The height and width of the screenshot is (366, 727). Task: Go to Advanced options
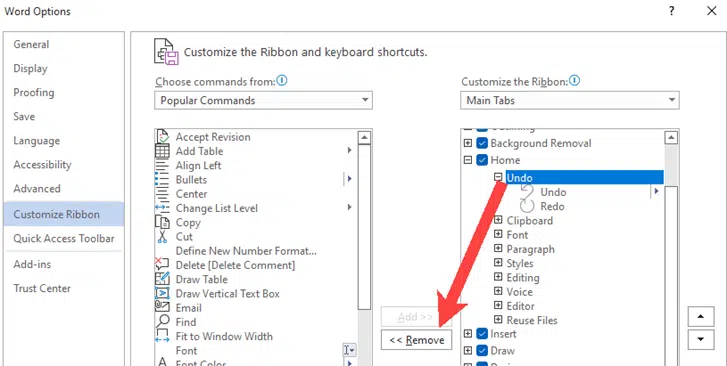(x=64, y=189)
